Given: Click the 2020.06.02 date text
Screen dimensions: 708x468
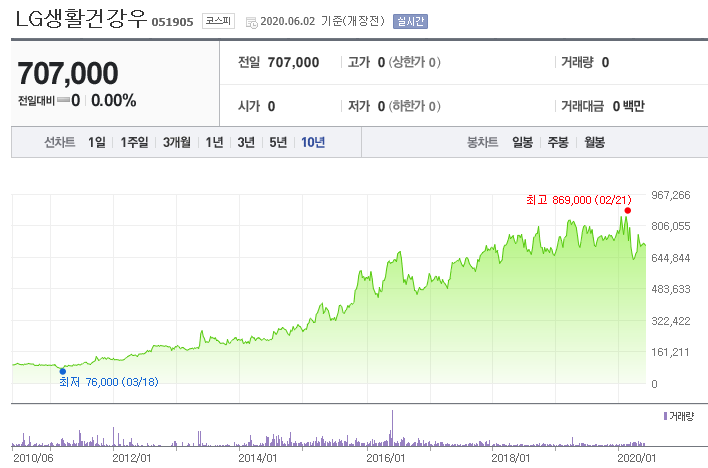Looking at the screenshot, I should pos(288,21).
